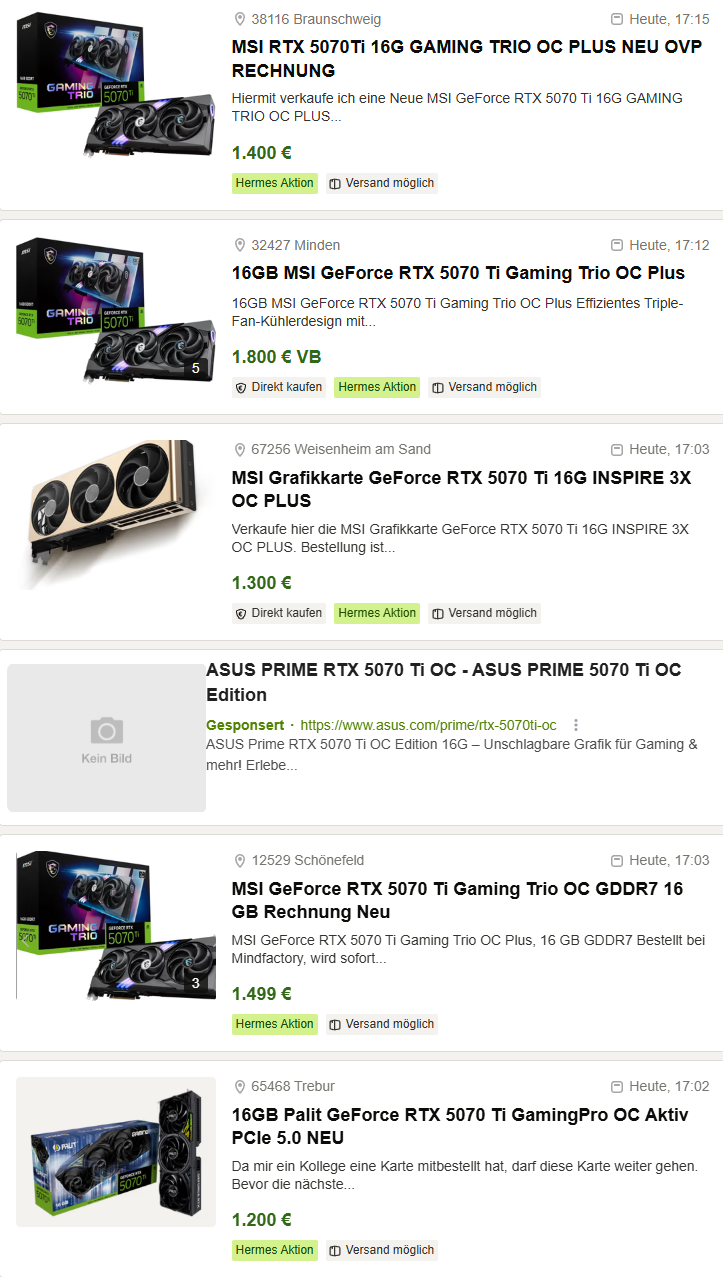Open the MSI RTX 5070Ti GAMING TRIO OC PLUS NEU OVP listing
This screenshot has height=1277, width=723.
pyautogui.click(x=467, y=59)
